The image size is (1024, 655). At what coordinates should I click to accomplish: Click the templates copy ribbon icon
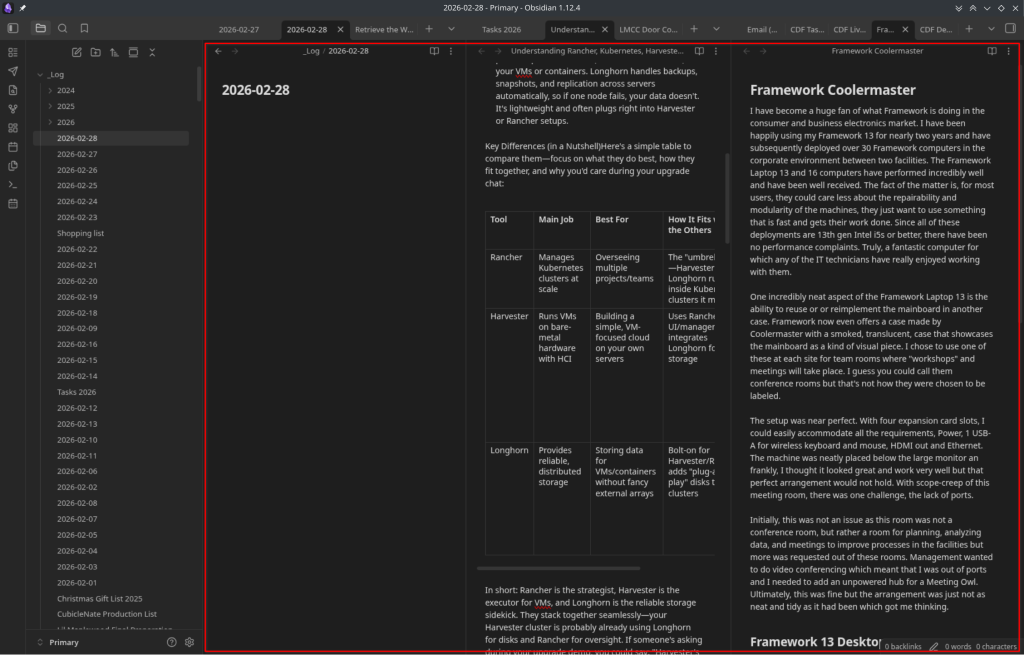click(x=13, y=166)
